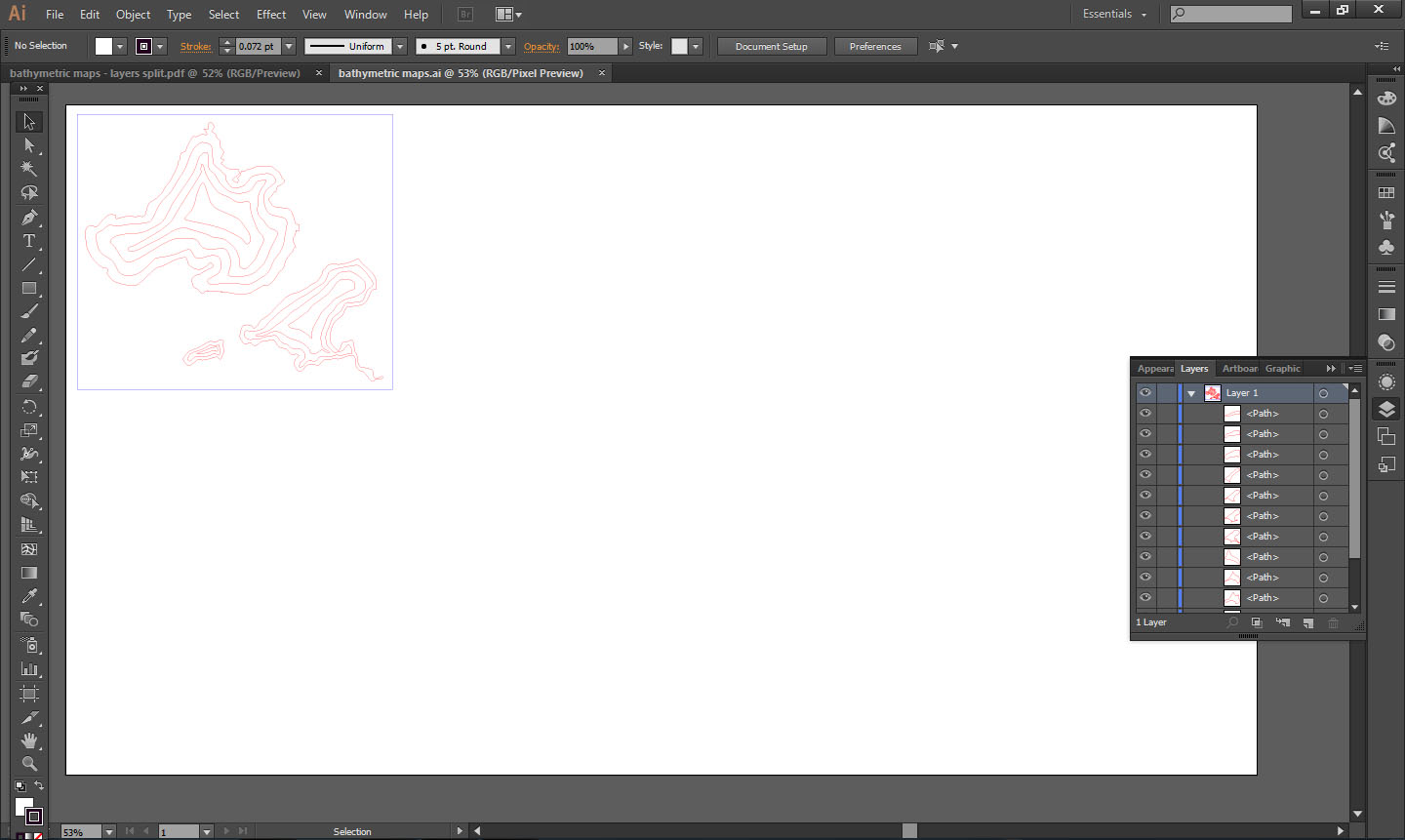Click the Document Setup button
The height and width of the screenshot is (840, 1405).
click(x=772, y=46)
